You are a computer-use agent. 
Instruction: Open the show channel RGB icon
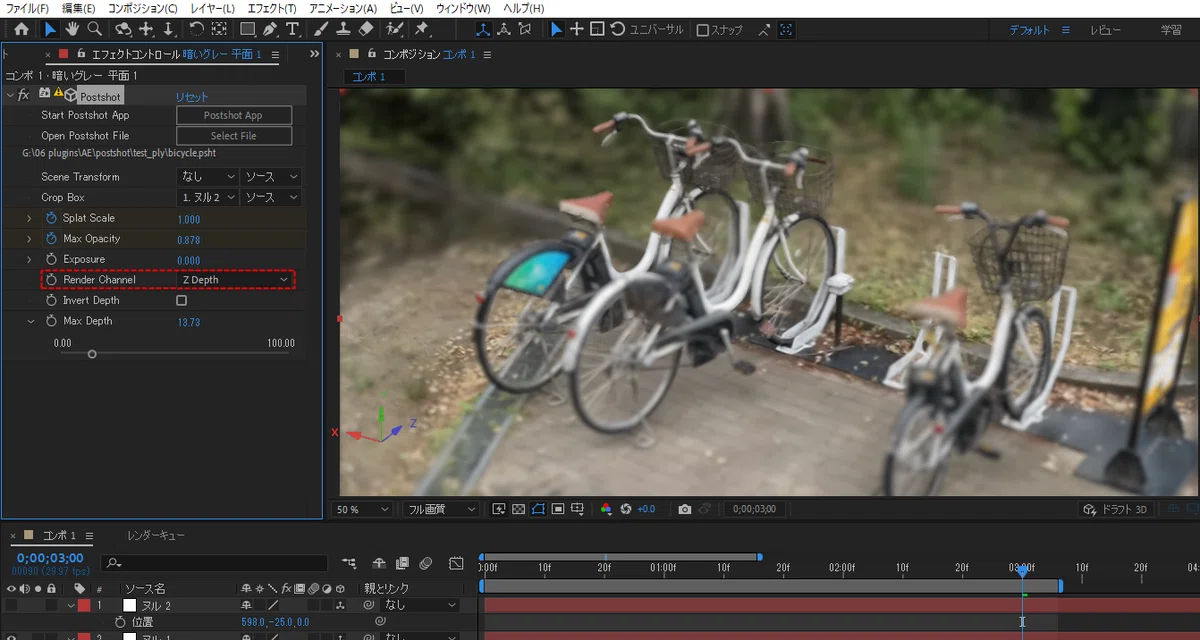pyautogui.click(x=606, y=509)
